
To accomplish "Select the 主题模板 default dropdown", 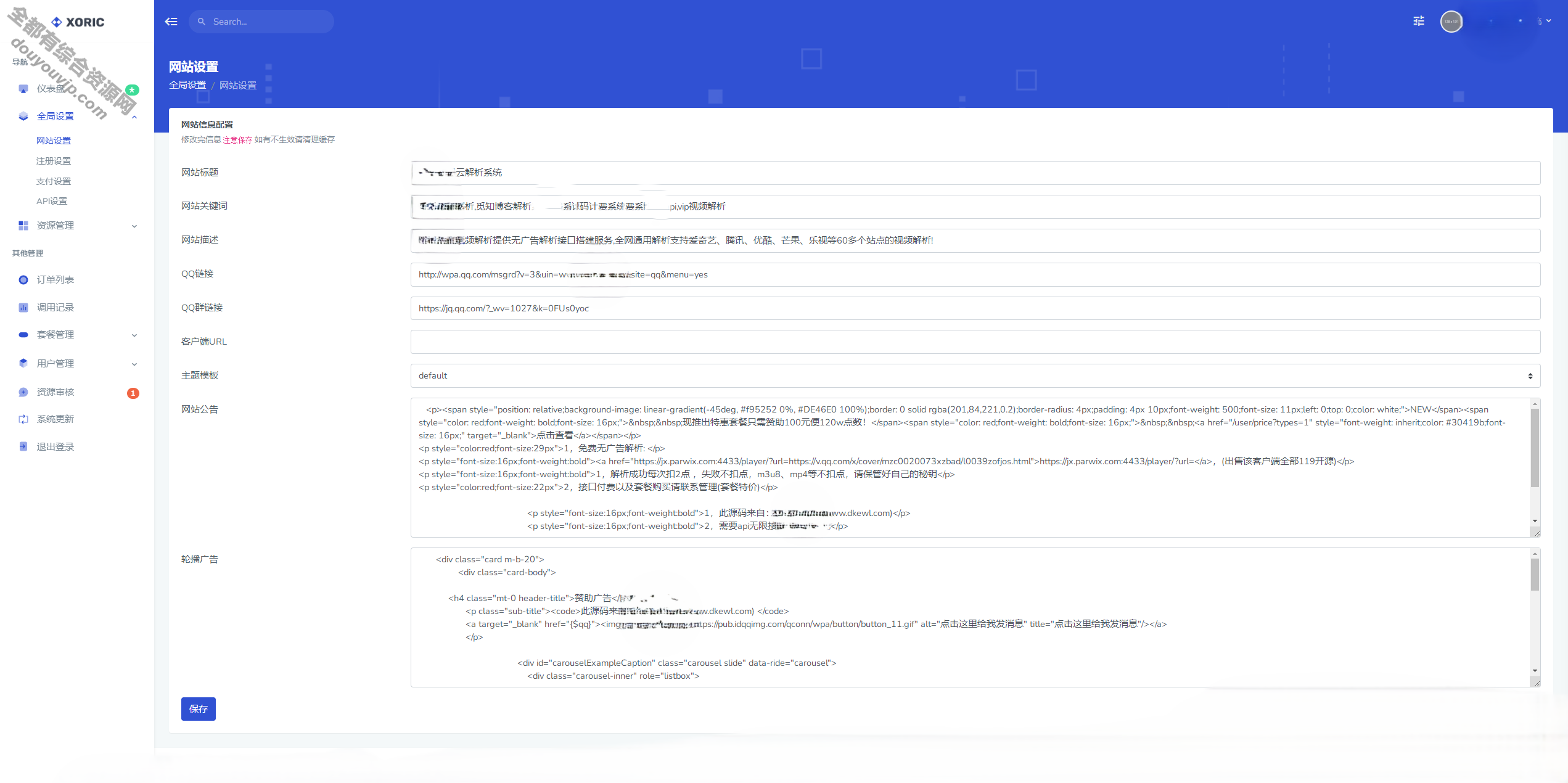I will [977, 376].
